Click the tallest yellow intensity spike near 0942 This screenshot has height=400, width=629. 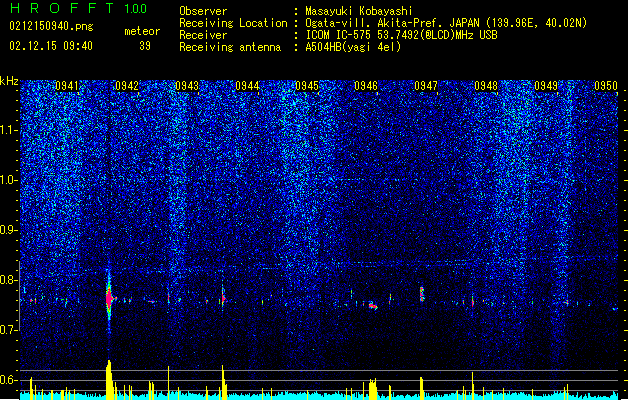click(109, 379)
